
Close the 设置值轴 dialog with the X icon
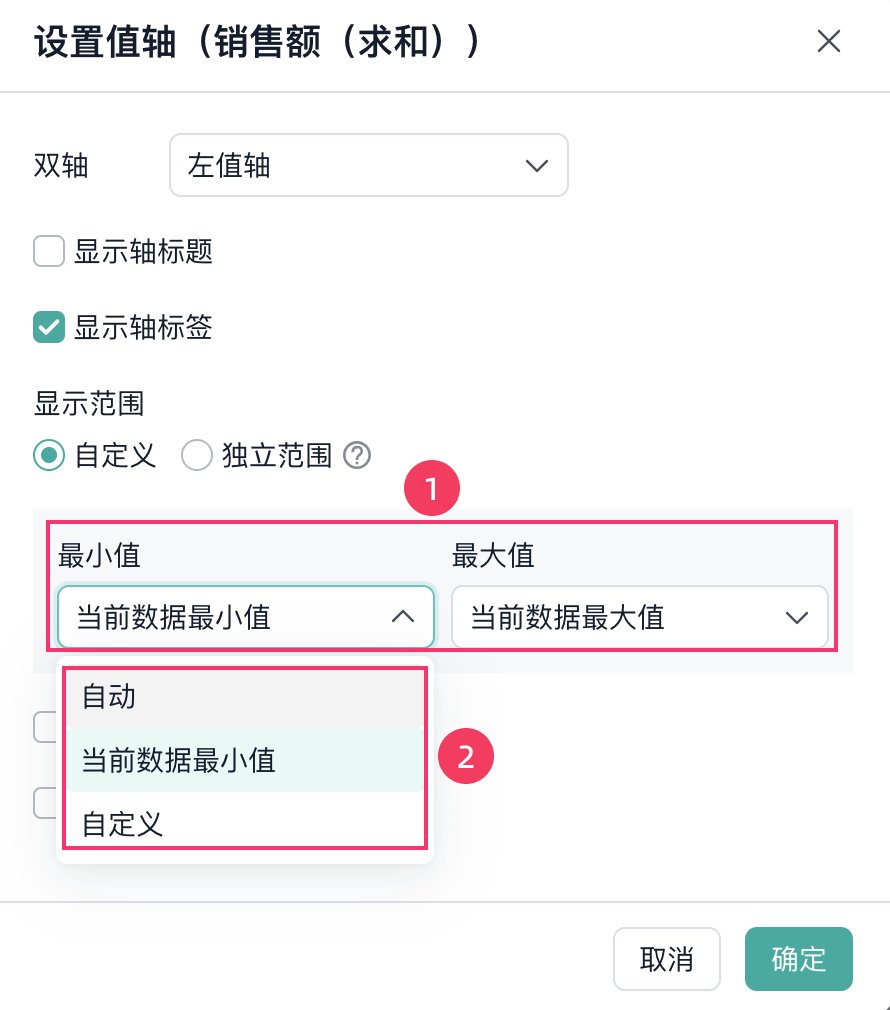(828, 41)
